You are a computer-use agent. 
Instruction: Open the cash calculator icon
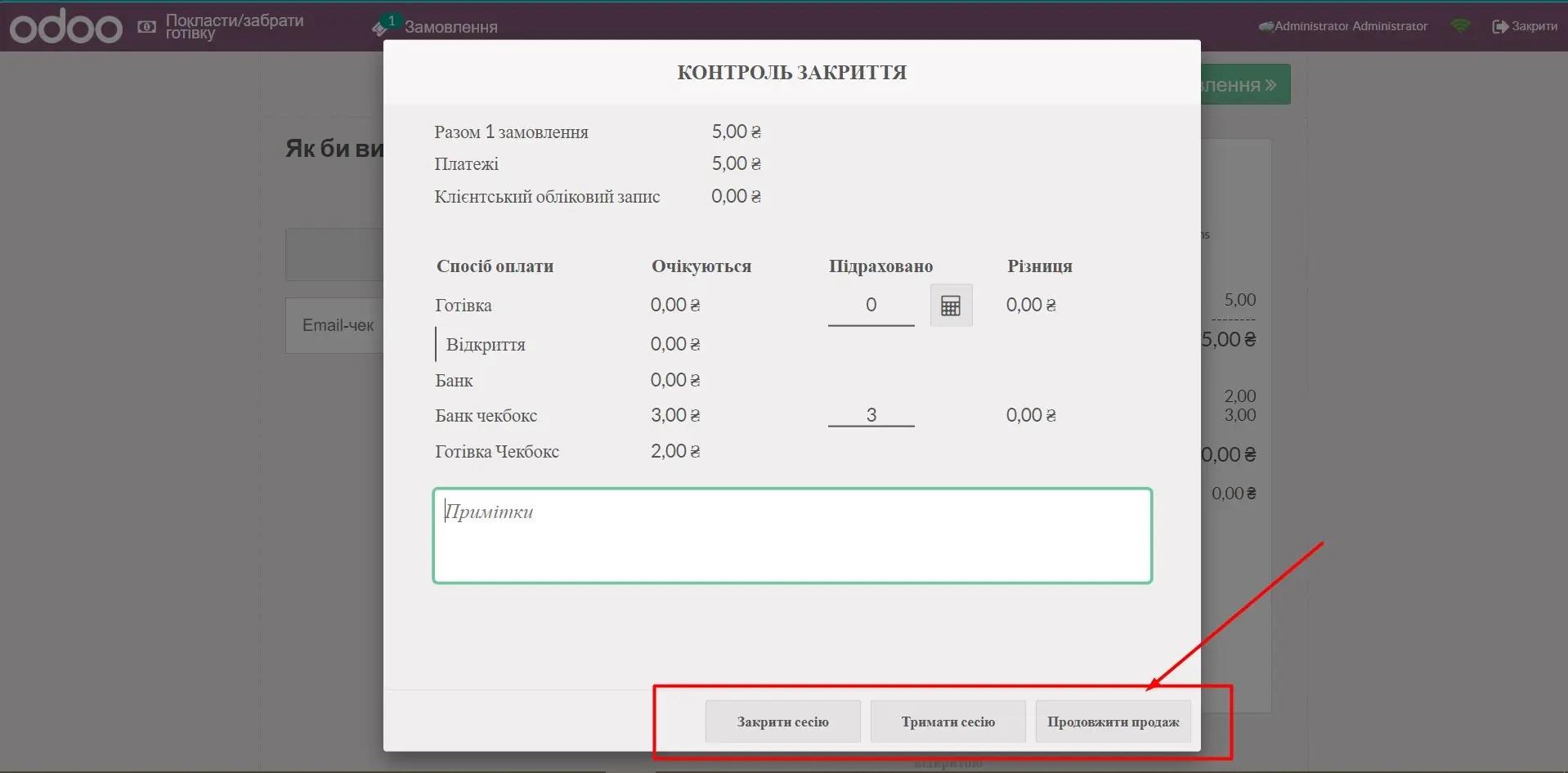point(951,306)
